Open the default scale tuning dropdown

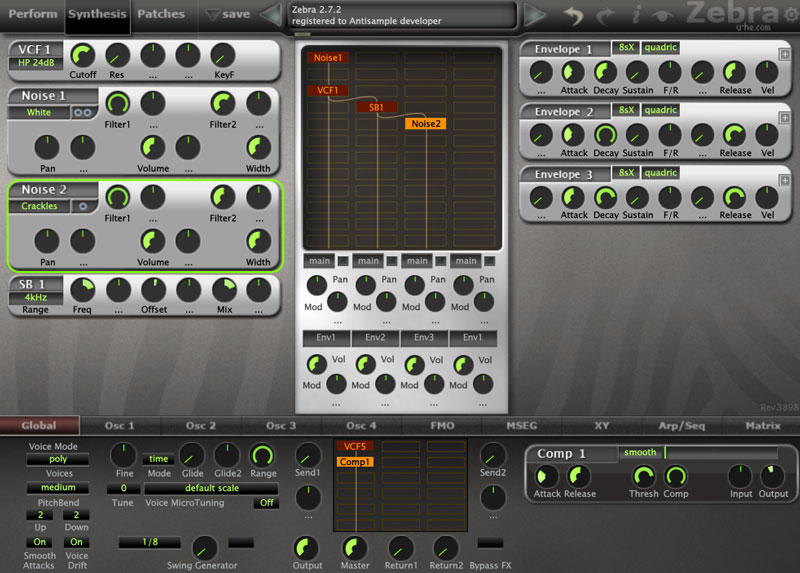211,488
